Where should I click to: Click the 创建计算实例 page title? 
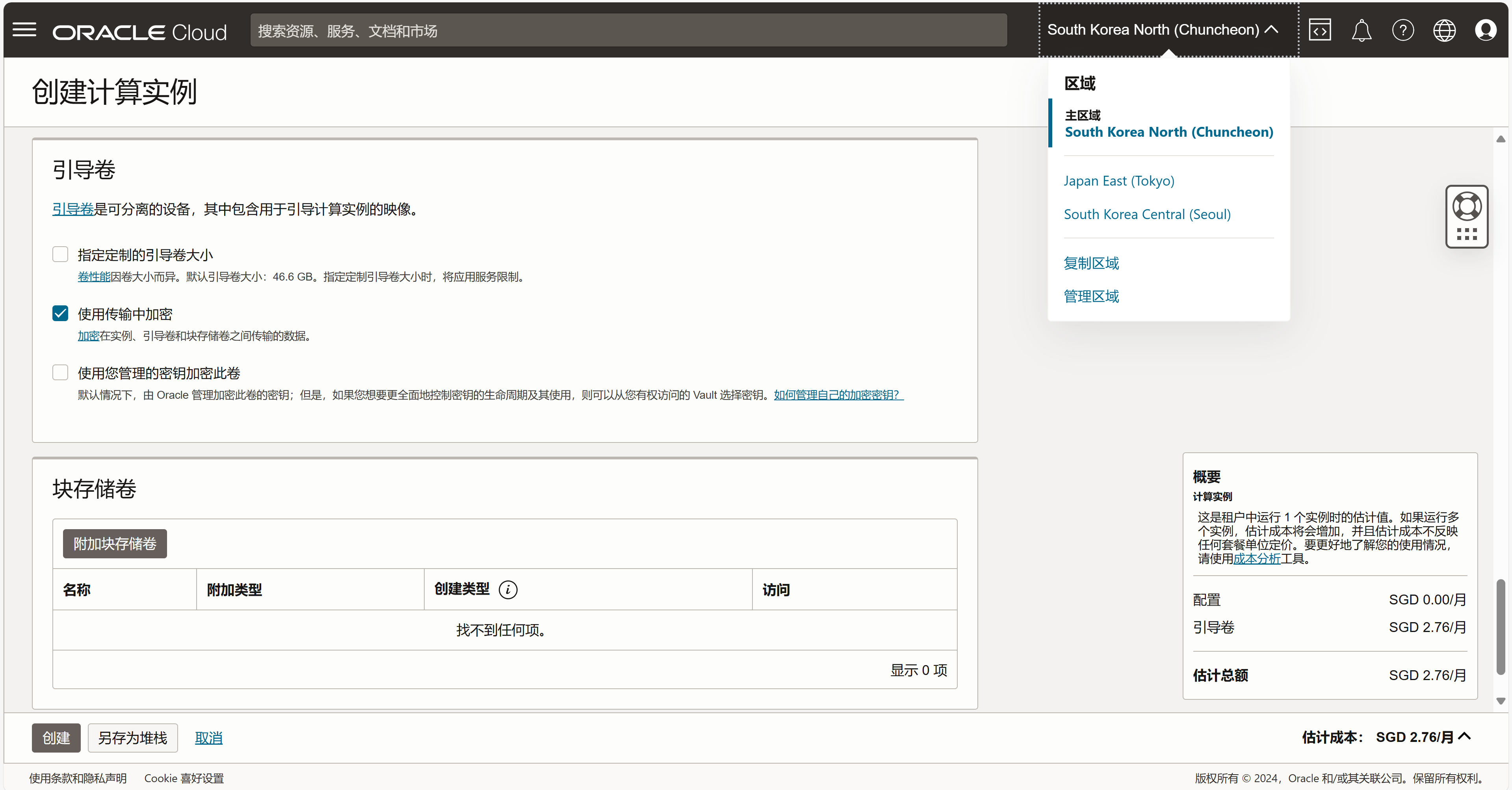pyautogui.click(x=114, y=91)
